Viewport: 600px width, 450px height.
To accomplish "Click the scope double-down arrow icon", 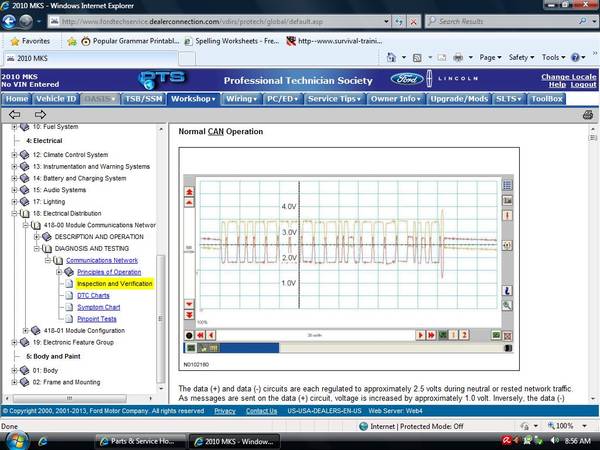I will pyautogui.click(x=189, y=315).
